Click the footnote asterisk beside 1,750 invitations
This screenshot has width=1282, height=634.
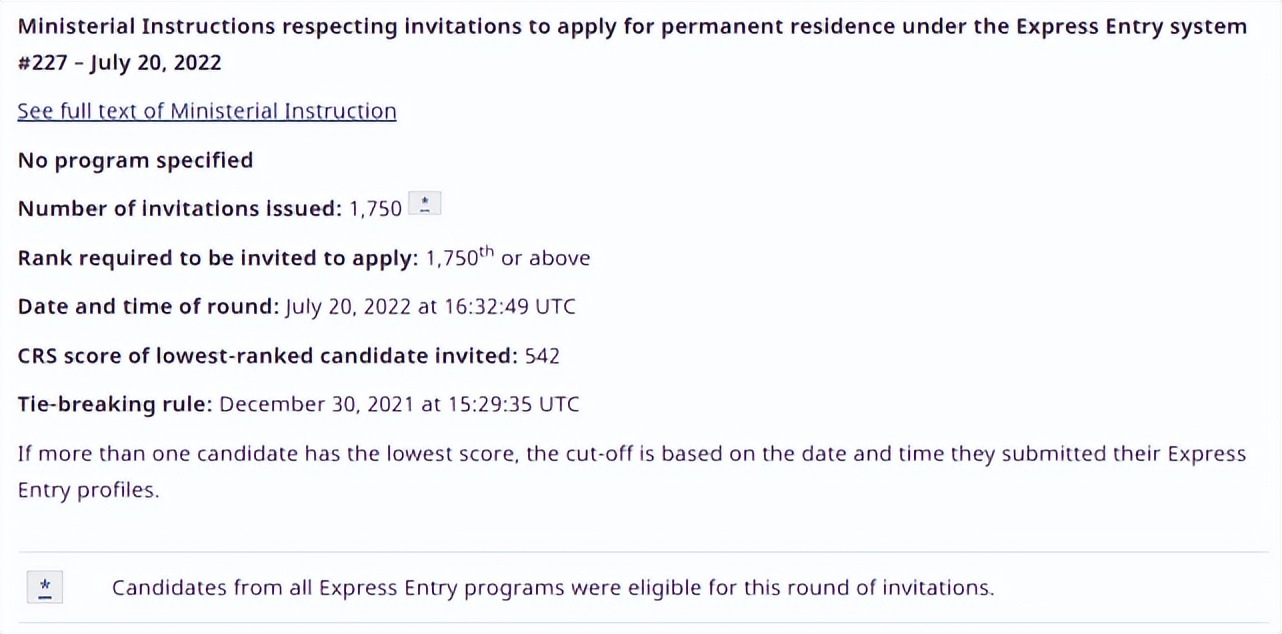(x=425, y=205)
